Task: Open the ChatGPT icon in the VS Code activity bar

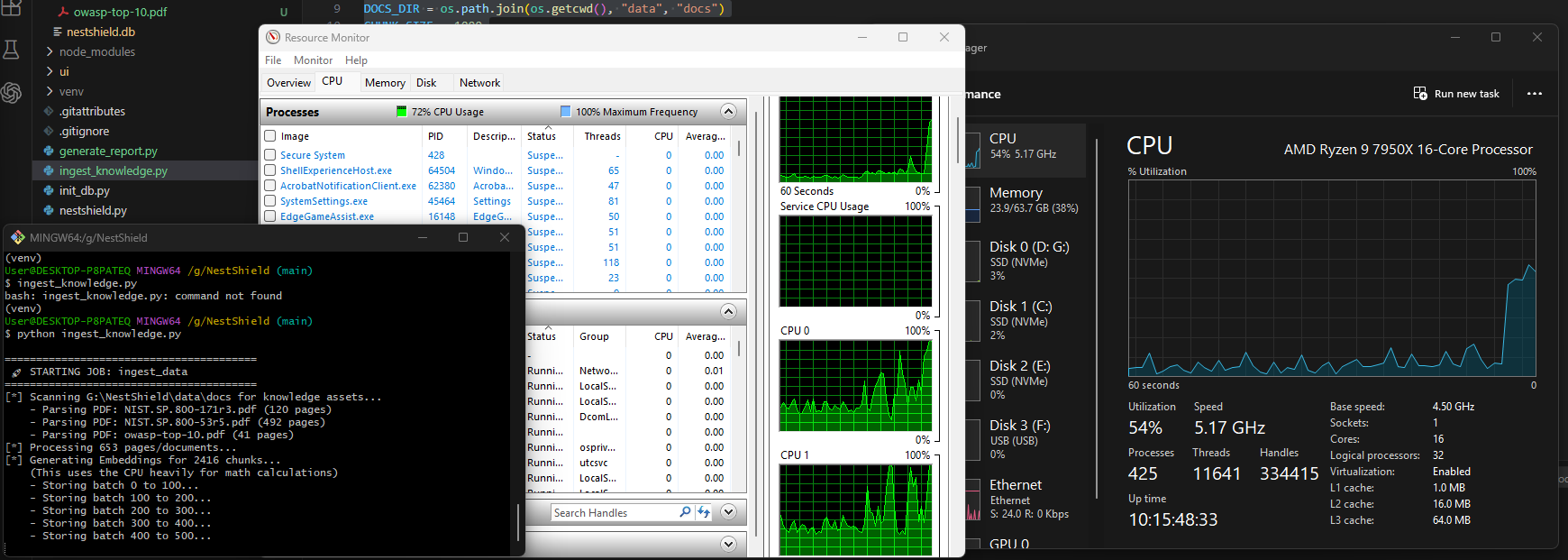Action: coord(11,93)
